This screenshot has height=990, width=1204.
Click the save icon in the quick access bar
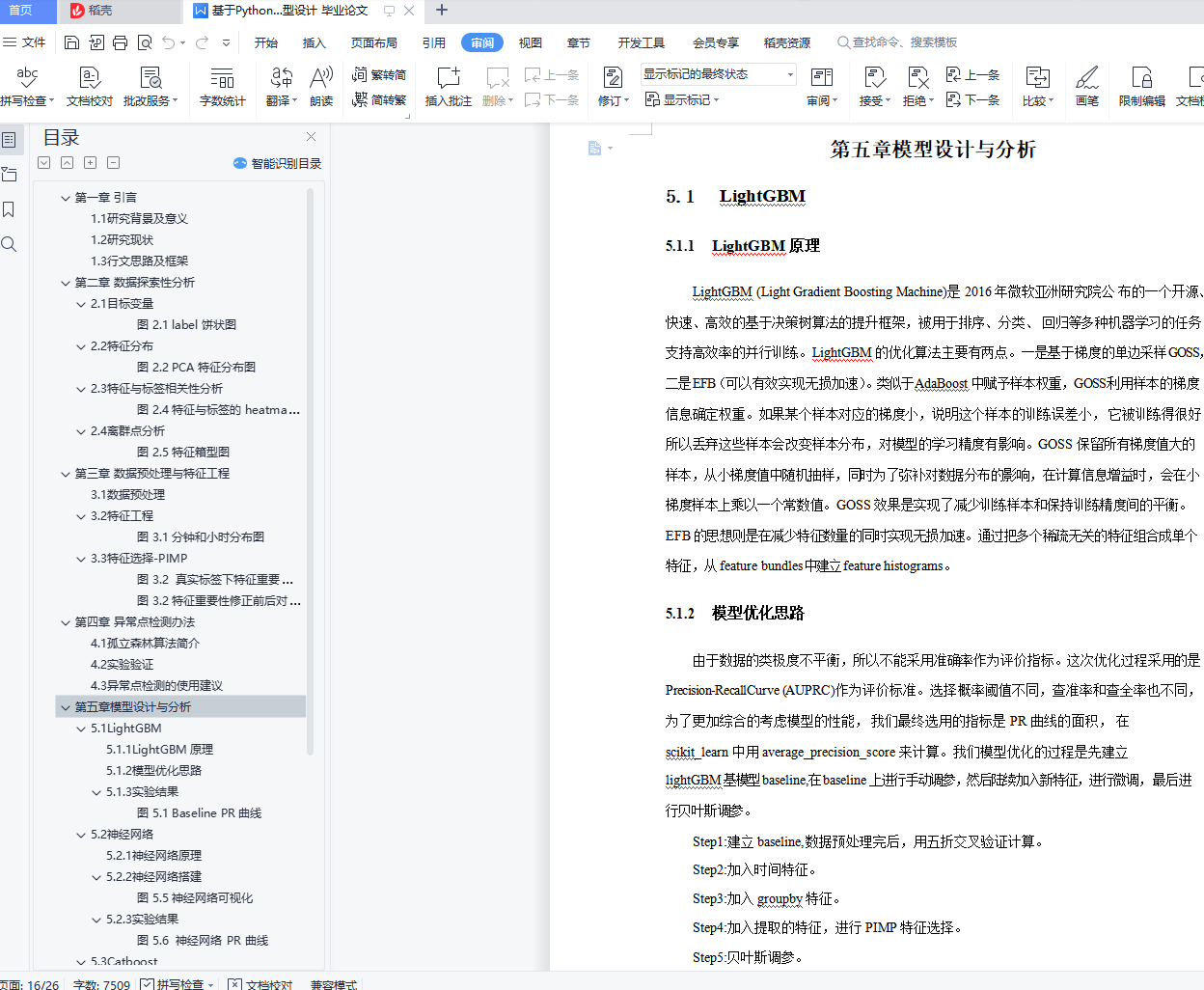click(72, 42)
